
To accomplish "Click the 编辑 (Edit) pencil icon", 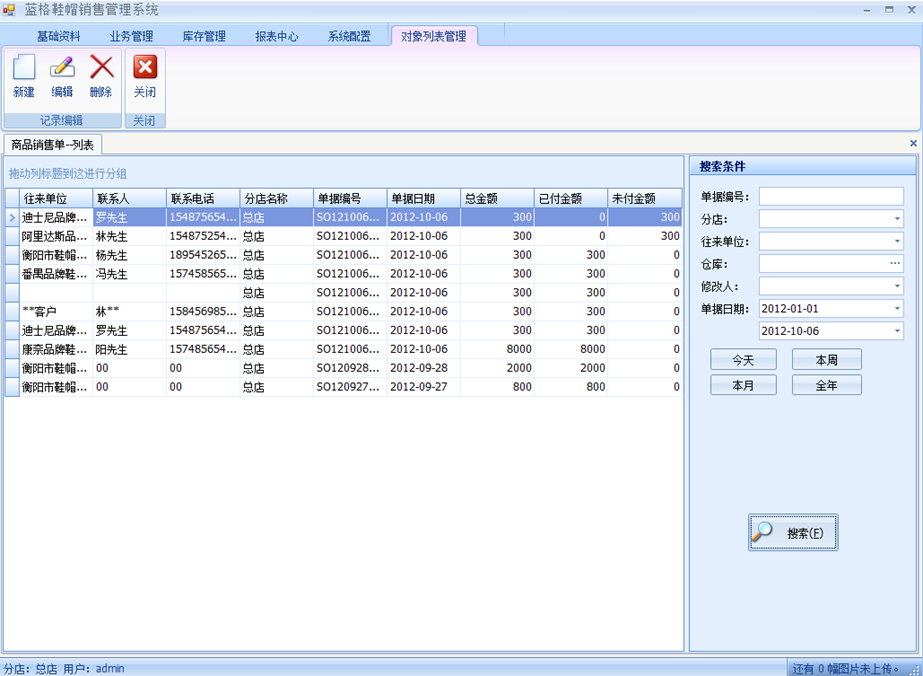I will point(62,76).
